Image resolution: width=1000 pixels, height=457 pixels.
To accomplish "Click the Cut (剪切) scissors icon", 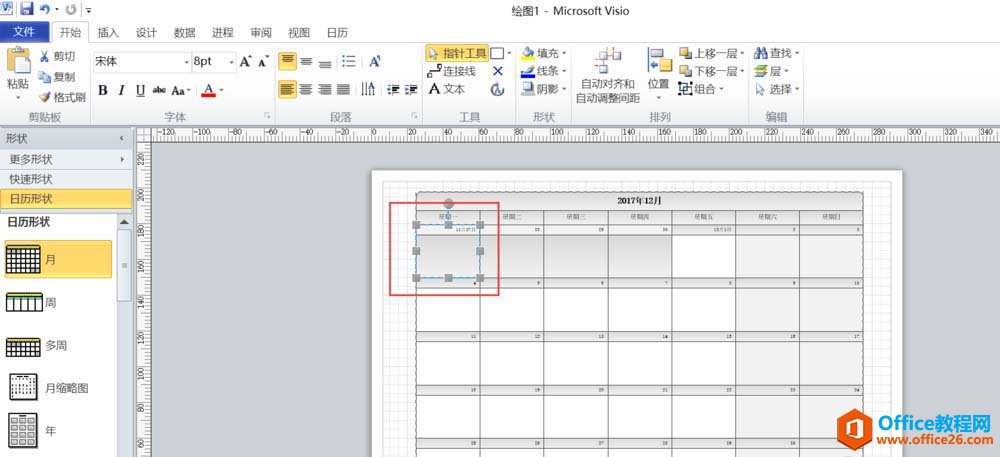I will tap(44, 57).
